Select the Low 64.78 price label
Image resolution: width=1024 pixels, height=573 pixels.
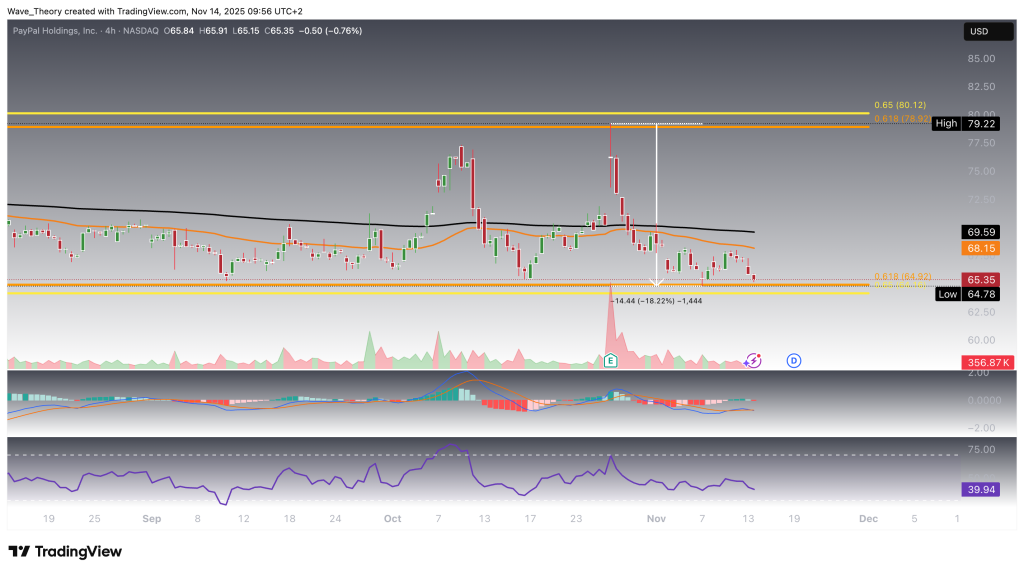966,294
